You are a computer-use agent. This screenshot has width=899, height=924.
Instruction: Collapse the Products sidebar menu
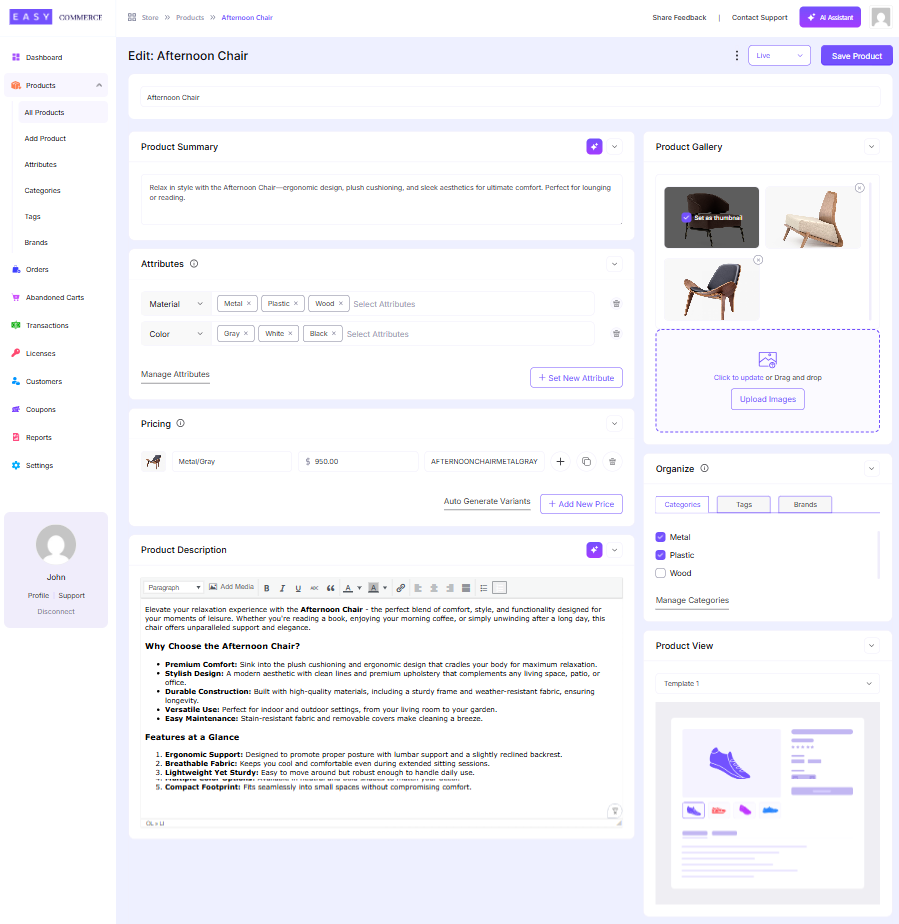point(99,85)
